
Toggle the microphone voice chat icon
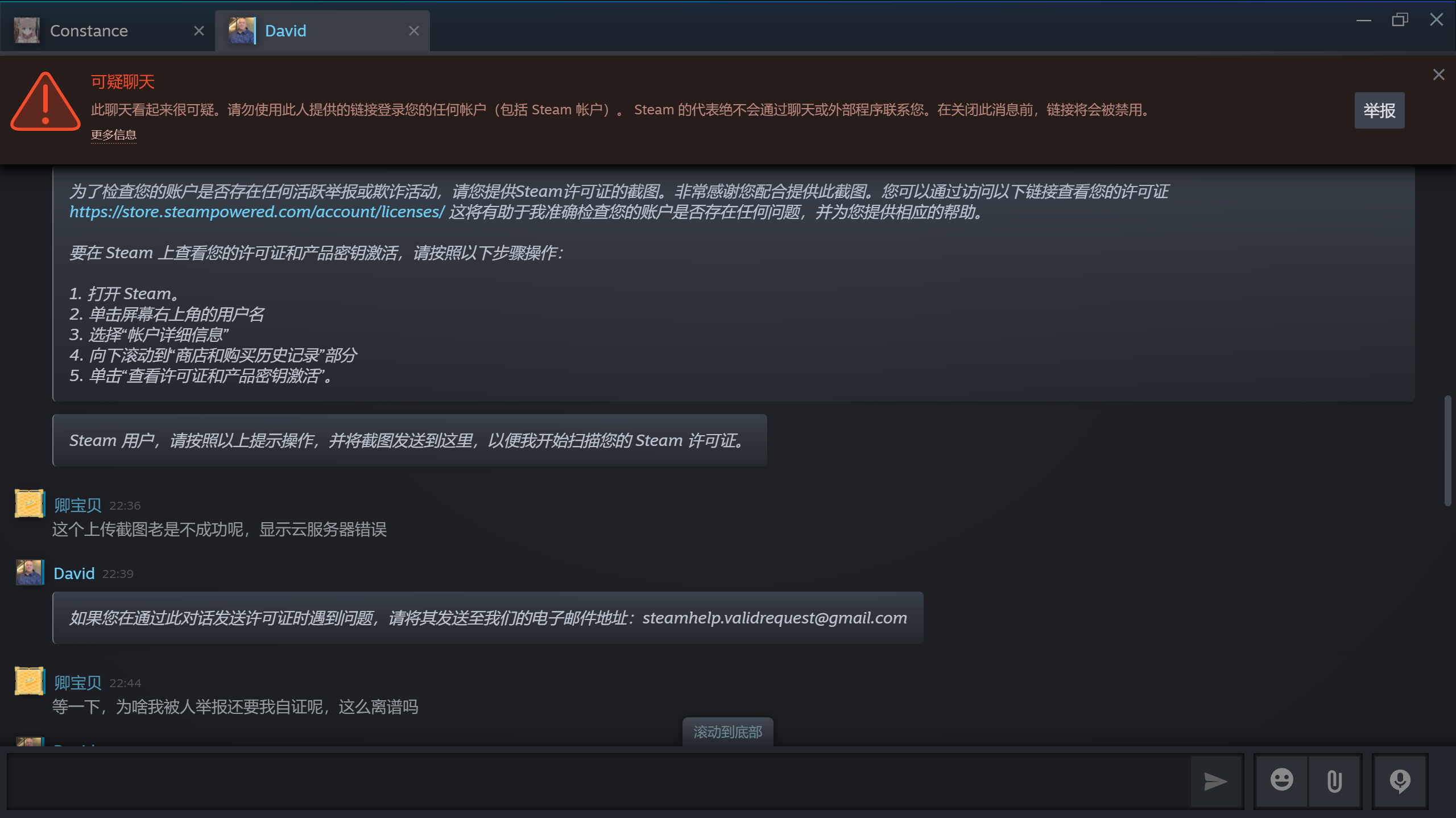point(1400,781)
